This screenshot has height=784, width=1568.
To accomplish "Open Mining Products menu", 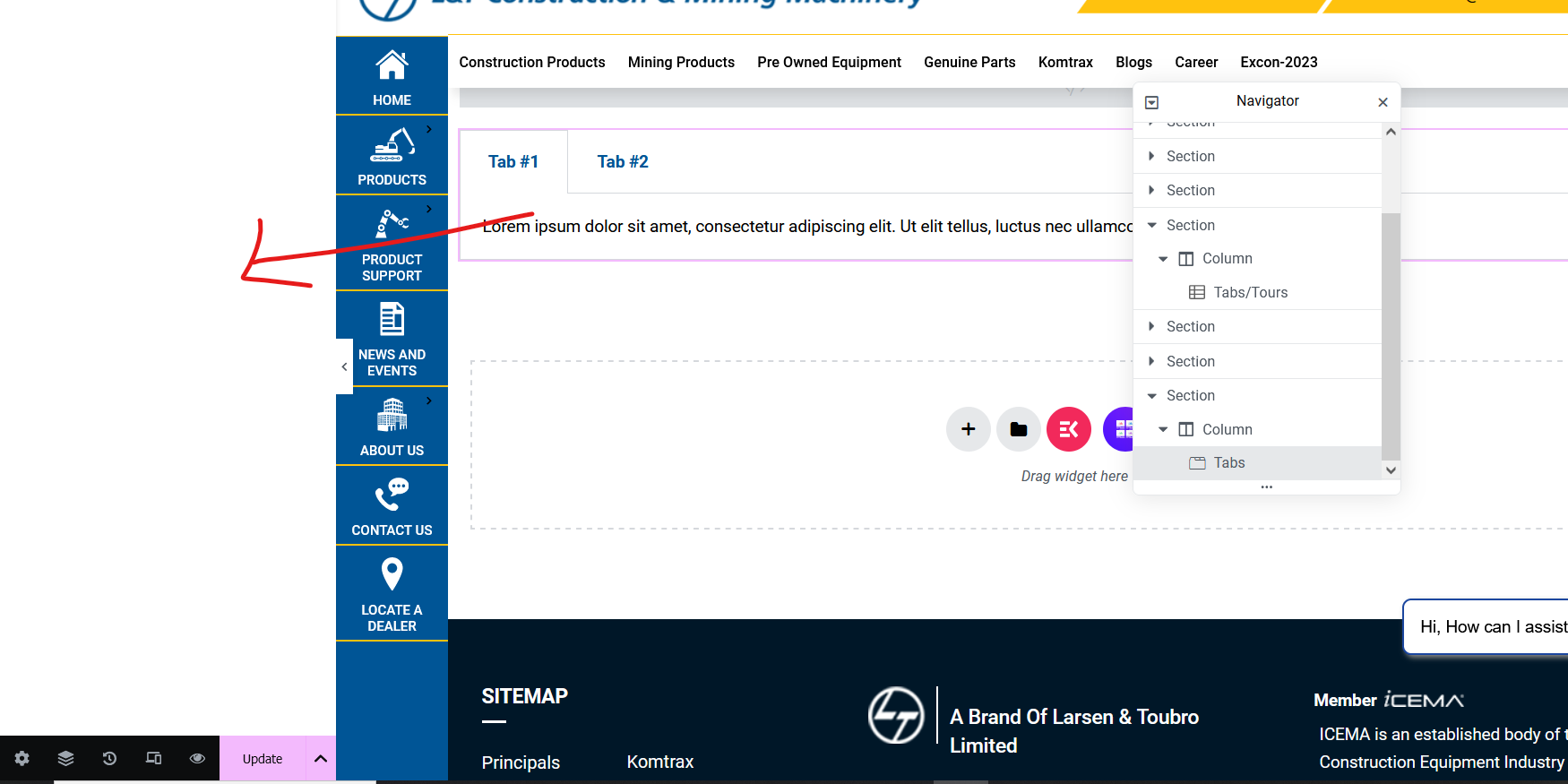I will click(681, 62).
